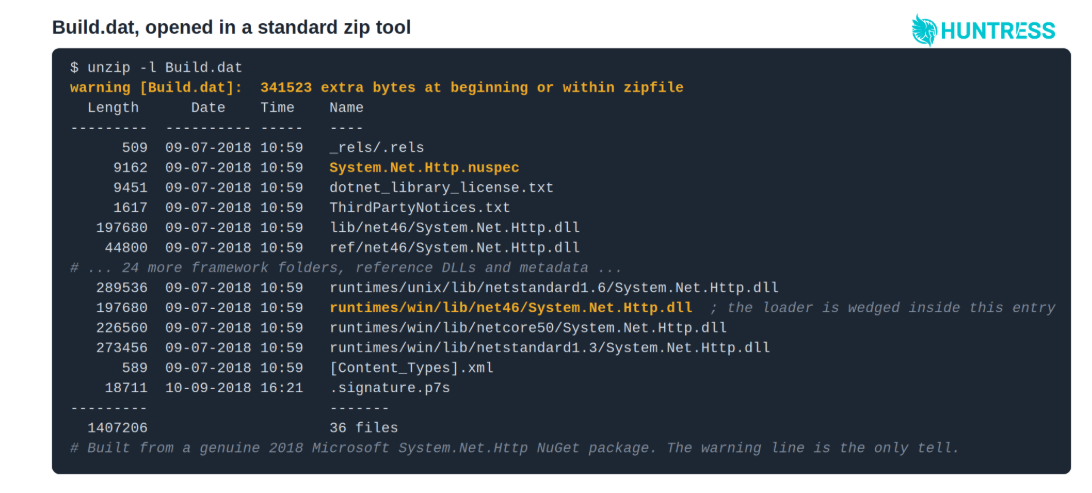Click the '24 more framework folders' comment line
The image size is (1092, 493).
tap(346, 268)
